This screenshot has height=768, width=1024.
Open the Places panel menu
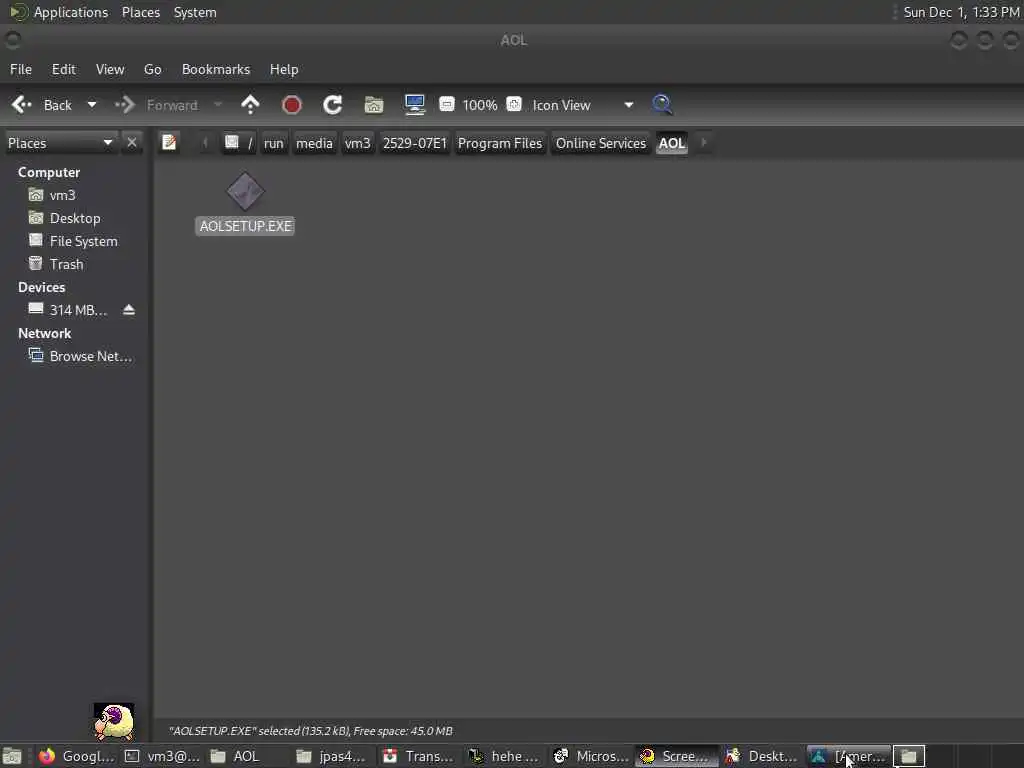click(141, 12)
